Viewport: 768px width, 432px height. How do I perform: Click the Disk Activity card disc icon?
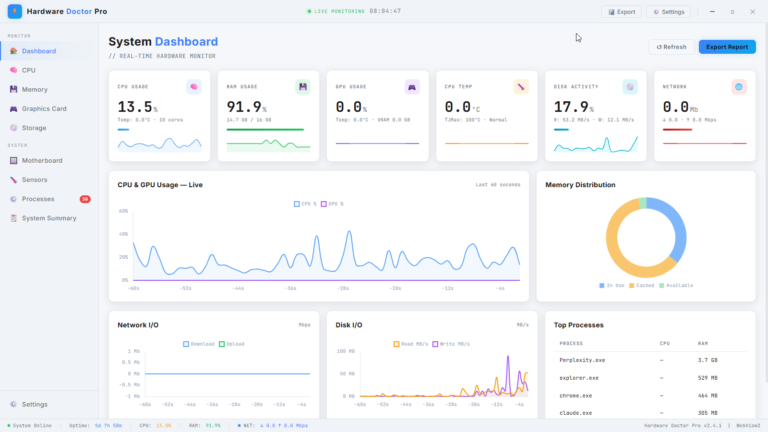630,87
